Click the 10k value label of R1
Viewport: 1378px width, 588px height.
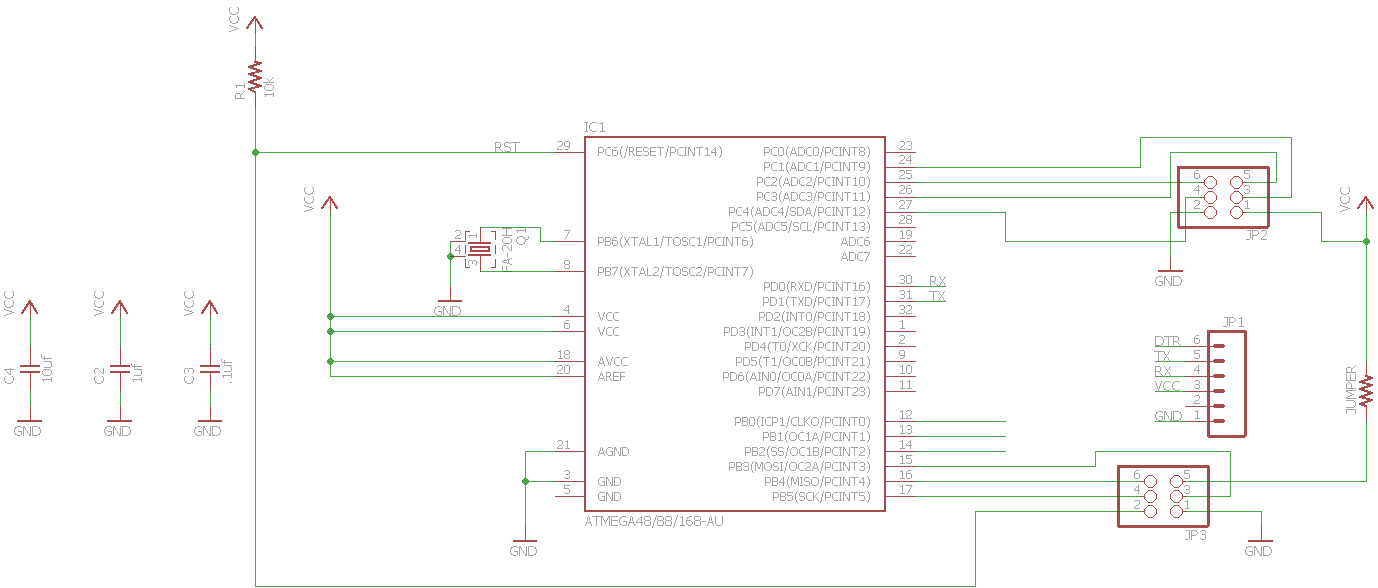pos(269,85)
